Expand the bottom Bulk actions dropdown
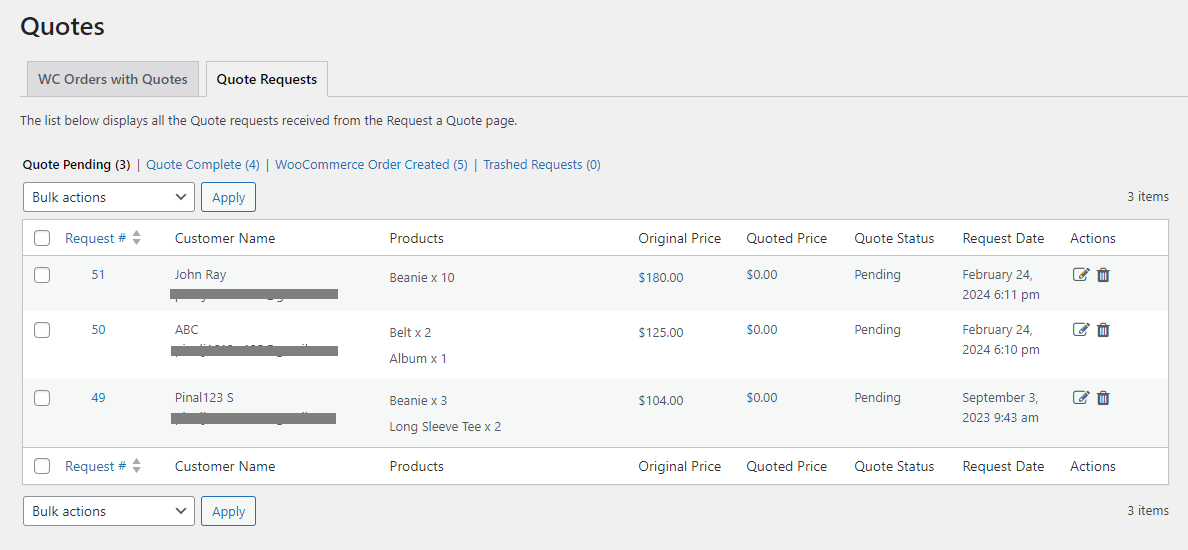This screenshot has height=550, width=1188. click(109, 511)
